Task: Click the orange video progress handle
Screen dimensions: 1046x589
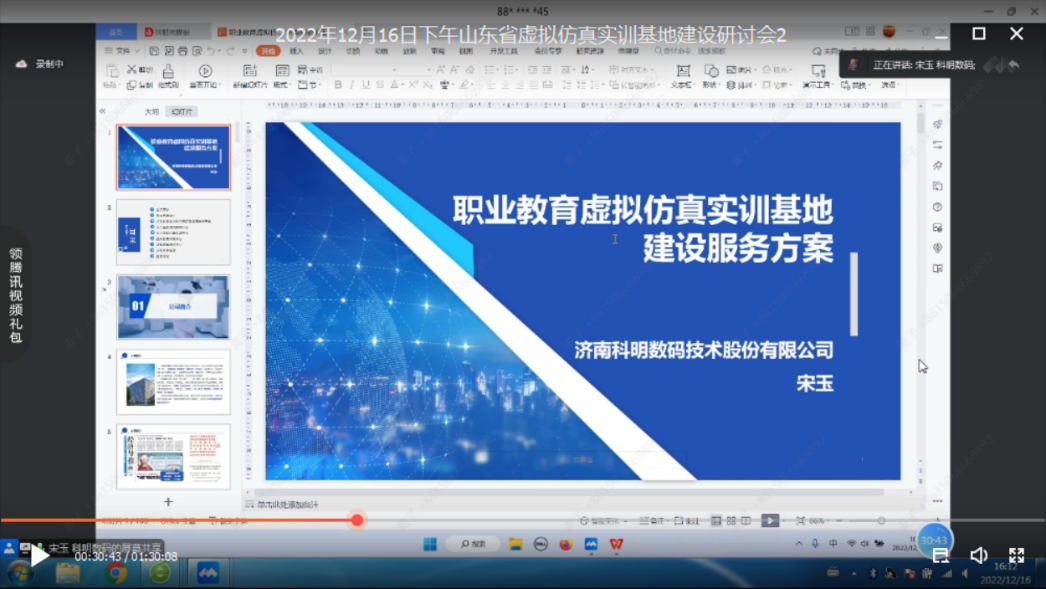Action: coord(357,520)
